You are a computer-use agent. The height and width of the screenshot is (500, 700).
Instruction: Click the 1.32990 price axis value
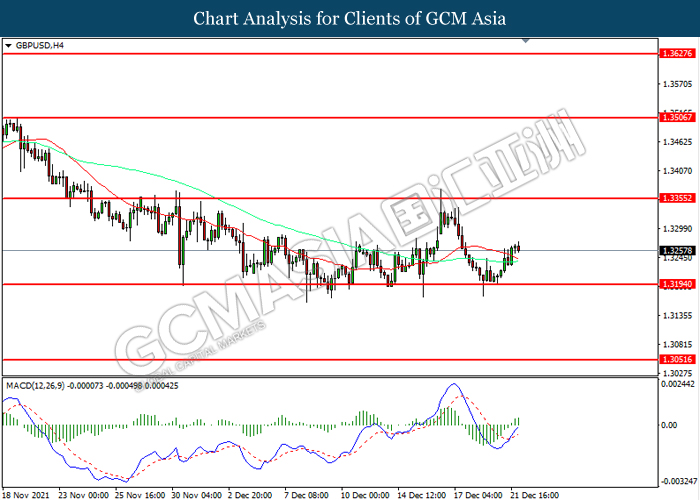[x=677, y=229]
